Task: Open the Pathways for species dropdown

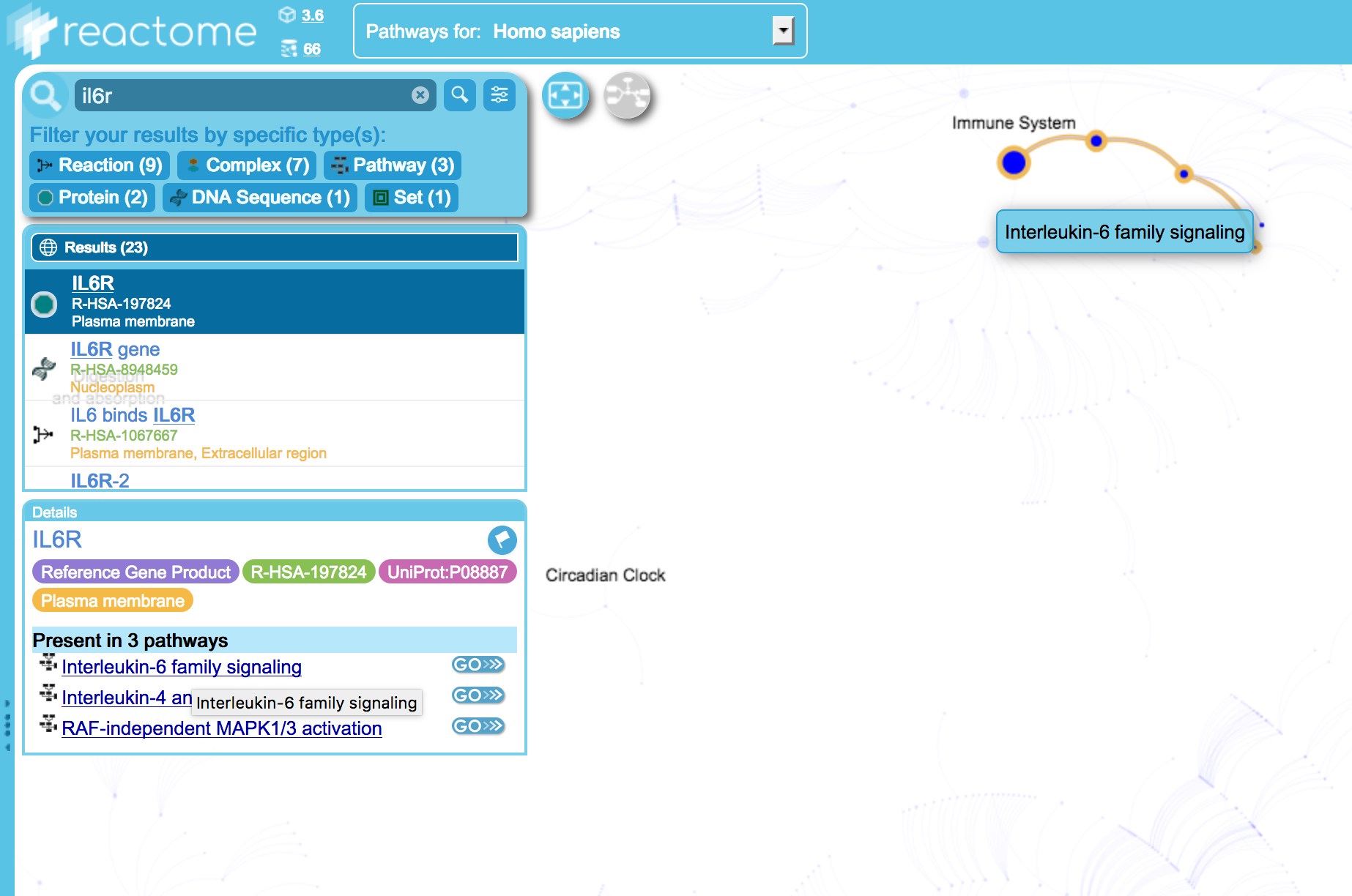Action: [x=783, y=31]
